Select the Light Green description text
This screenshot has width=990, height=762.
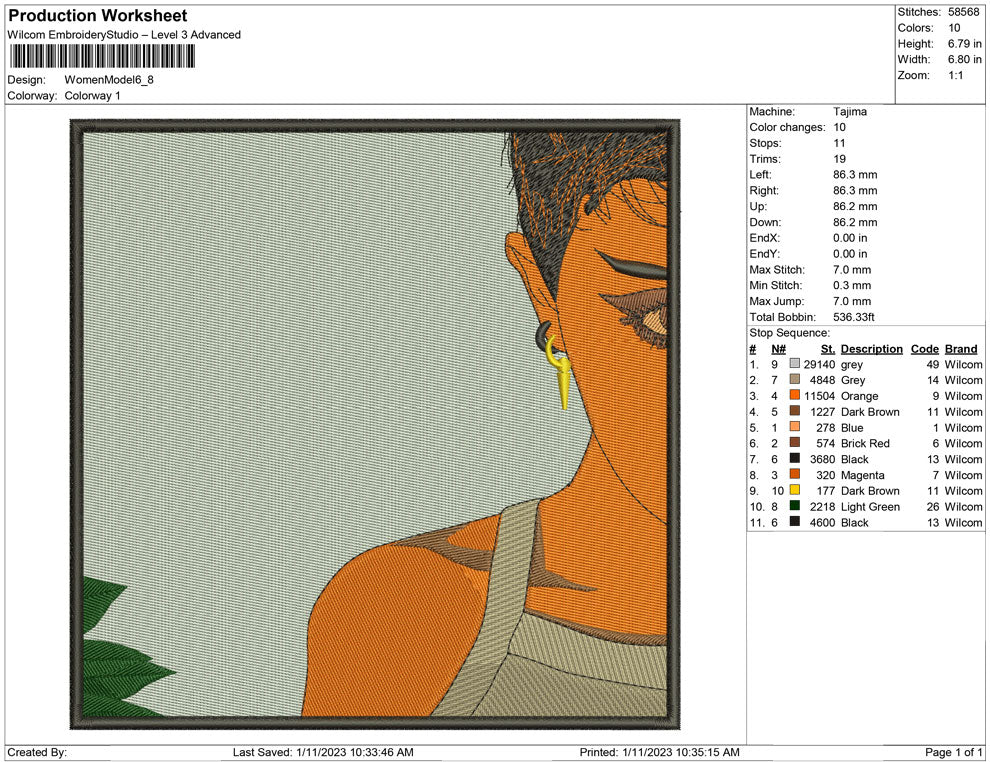(x=870, y=507)
